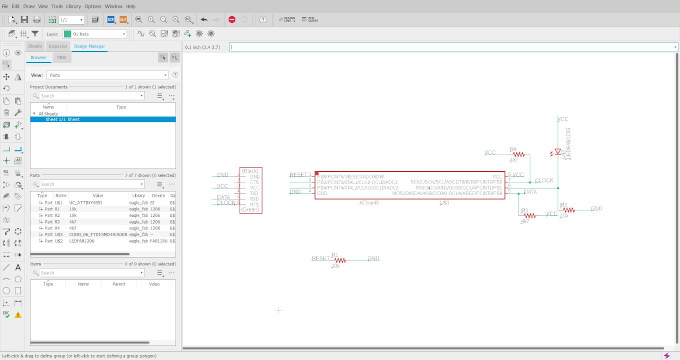Open the Draw menu

click(x=29, y=6)
